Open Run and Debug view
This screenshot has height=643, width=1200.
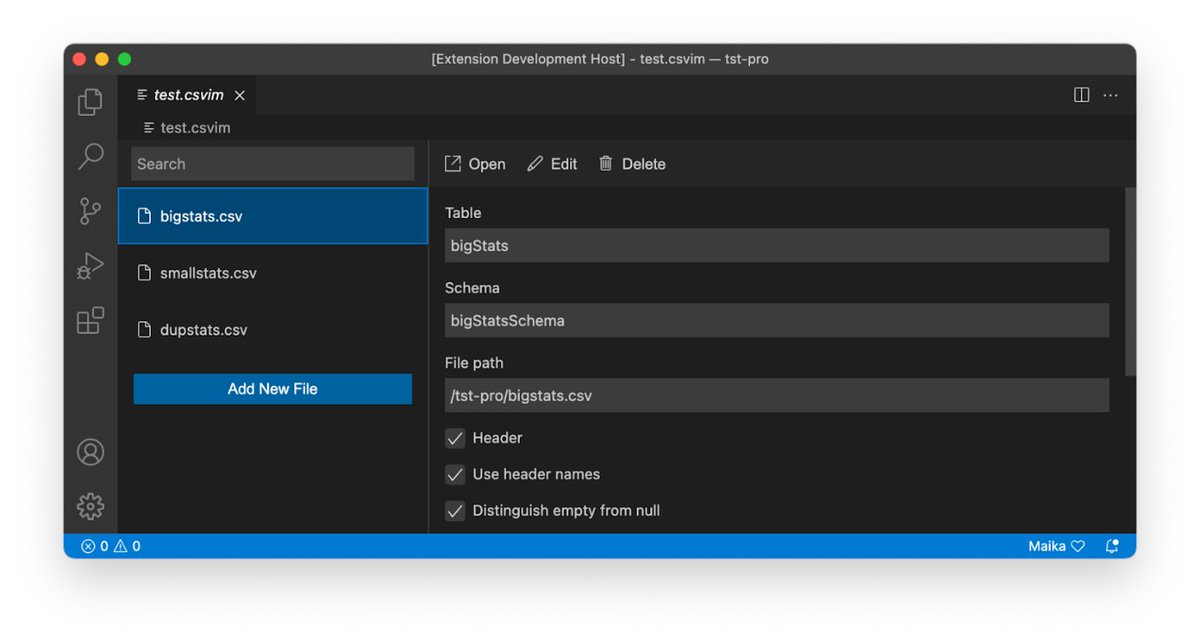(x=90, y=266)
